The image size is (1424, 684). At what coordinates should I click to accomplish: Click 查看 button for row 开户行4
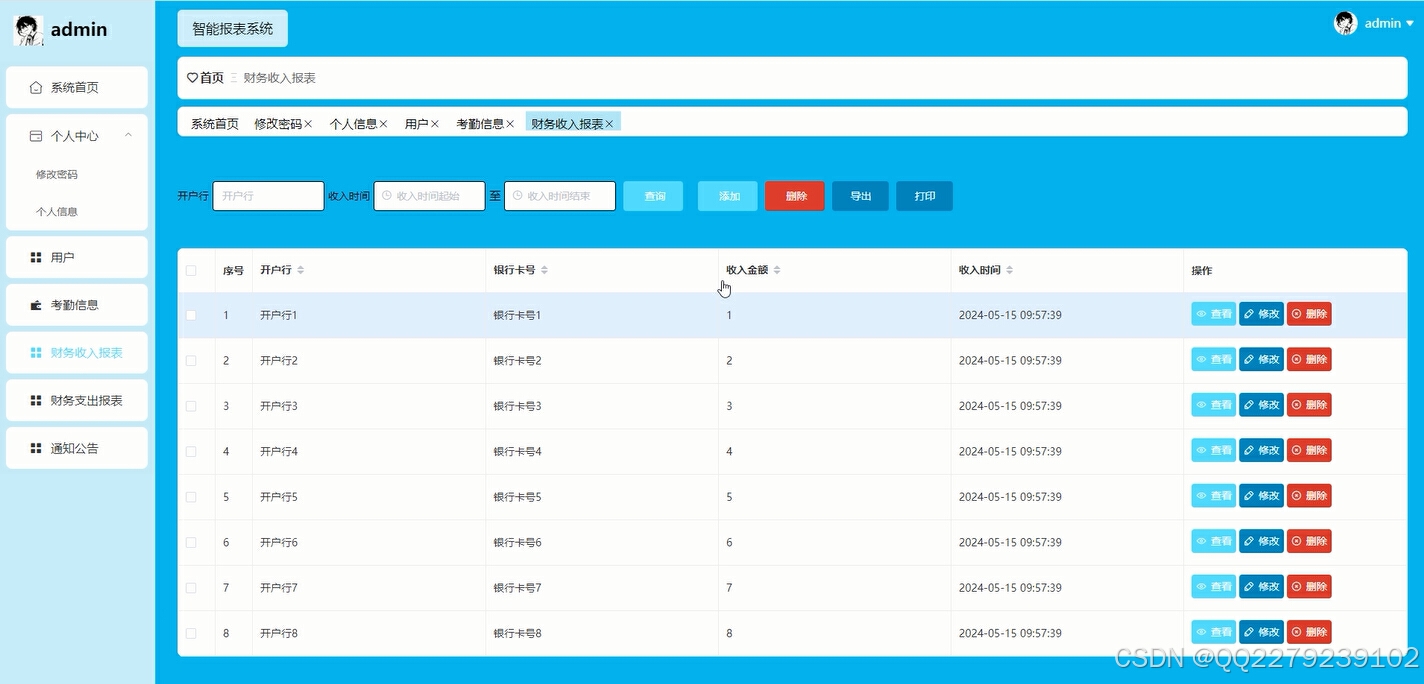(x=1214, y=451)
